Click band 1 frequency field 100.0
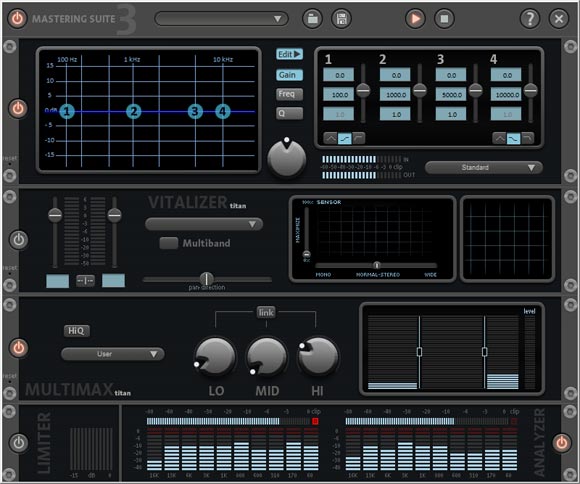 (x=338, y=95)
